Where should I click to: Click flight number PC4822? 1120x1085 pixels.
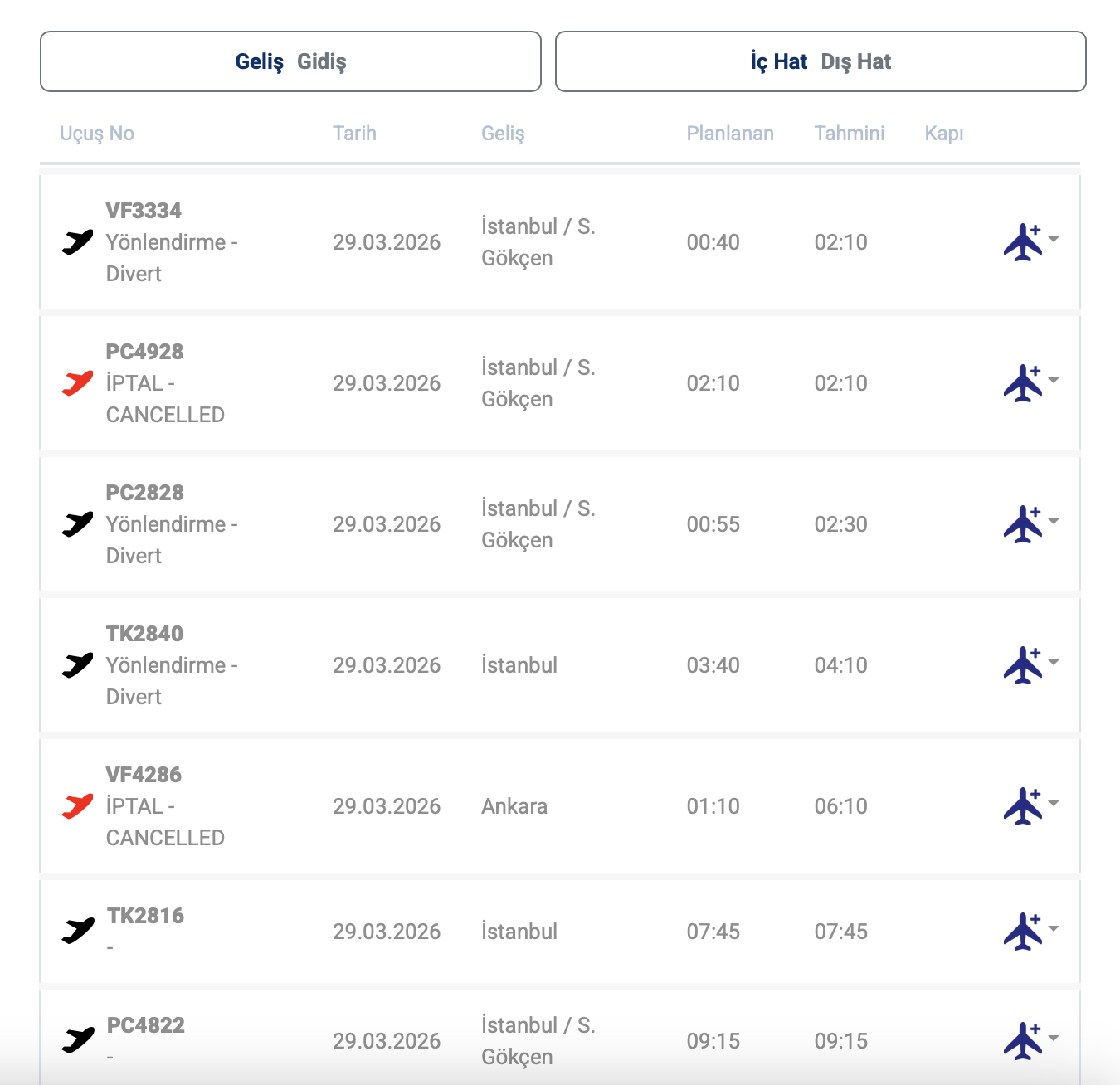pyautogui.click(x=146, y=1025)
